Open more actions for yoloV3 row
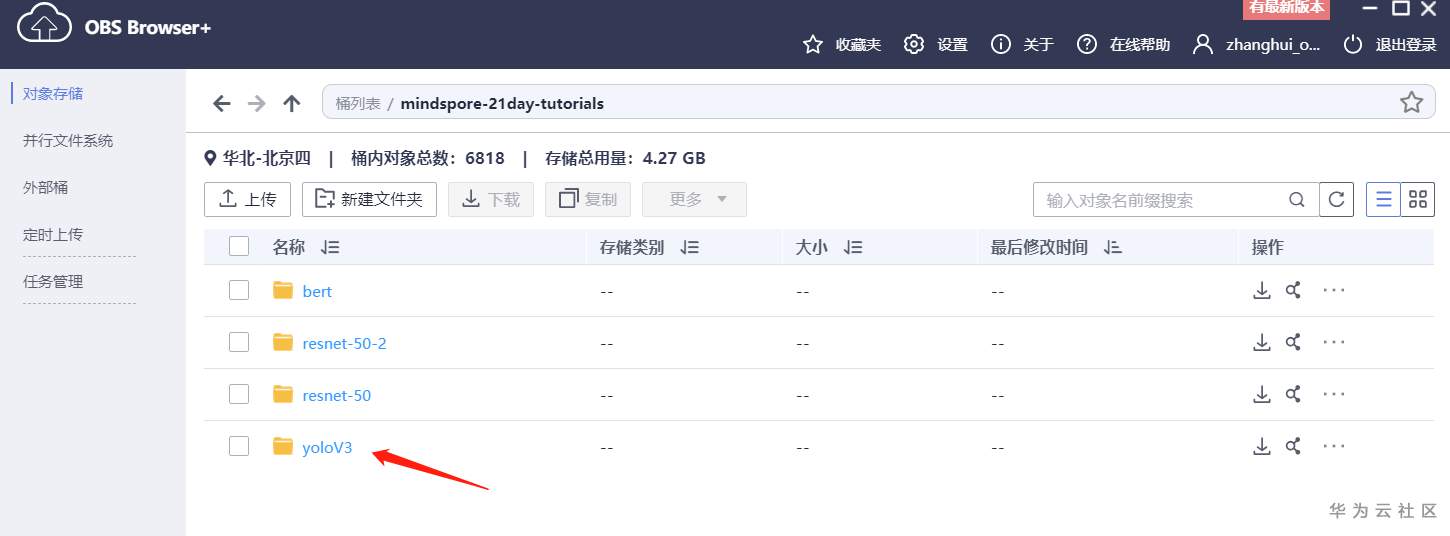This screenshot has height=536, width=1450. click(x=1334, y=446)
